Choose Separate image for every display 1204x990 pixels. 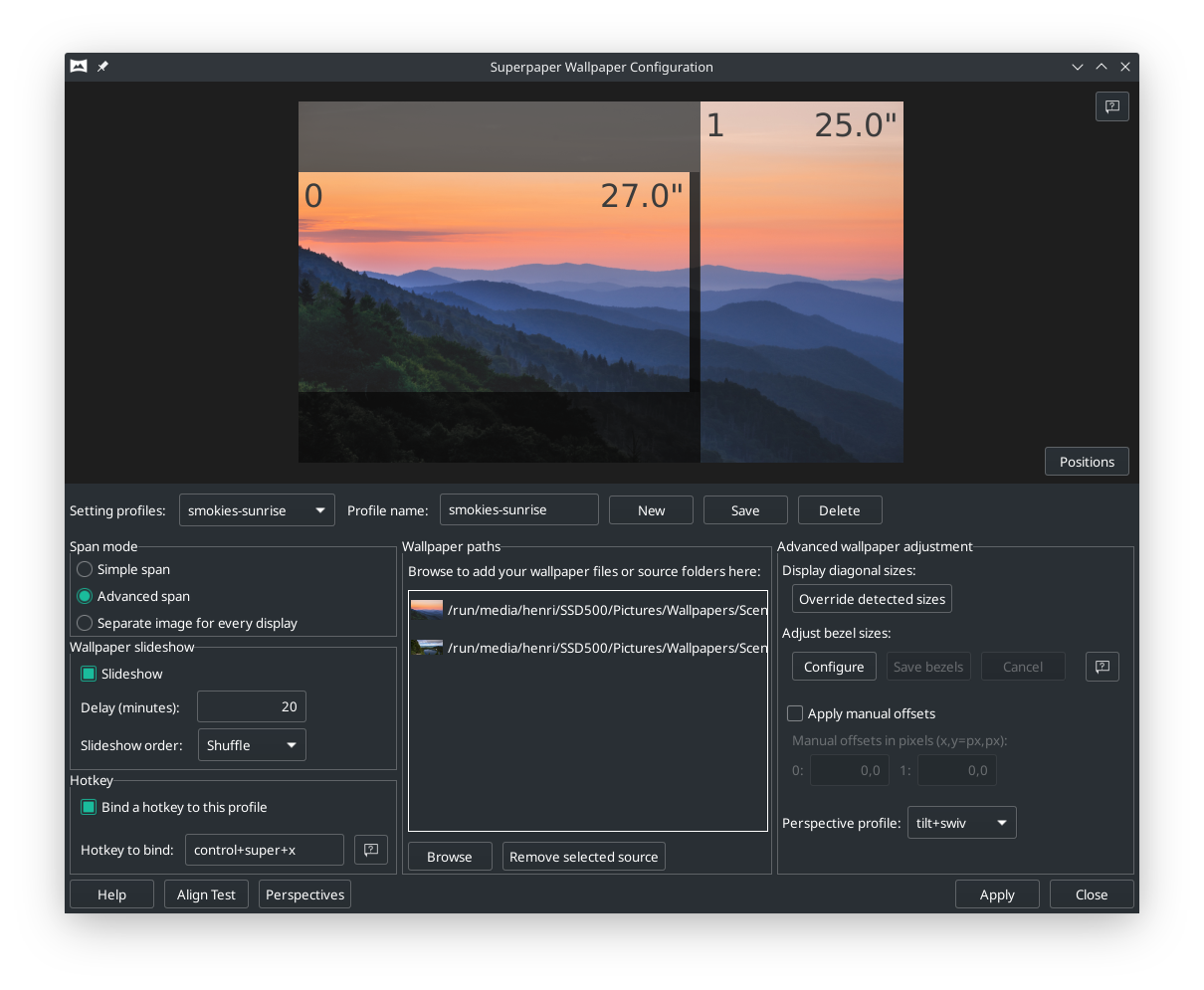tap(86, 623)
